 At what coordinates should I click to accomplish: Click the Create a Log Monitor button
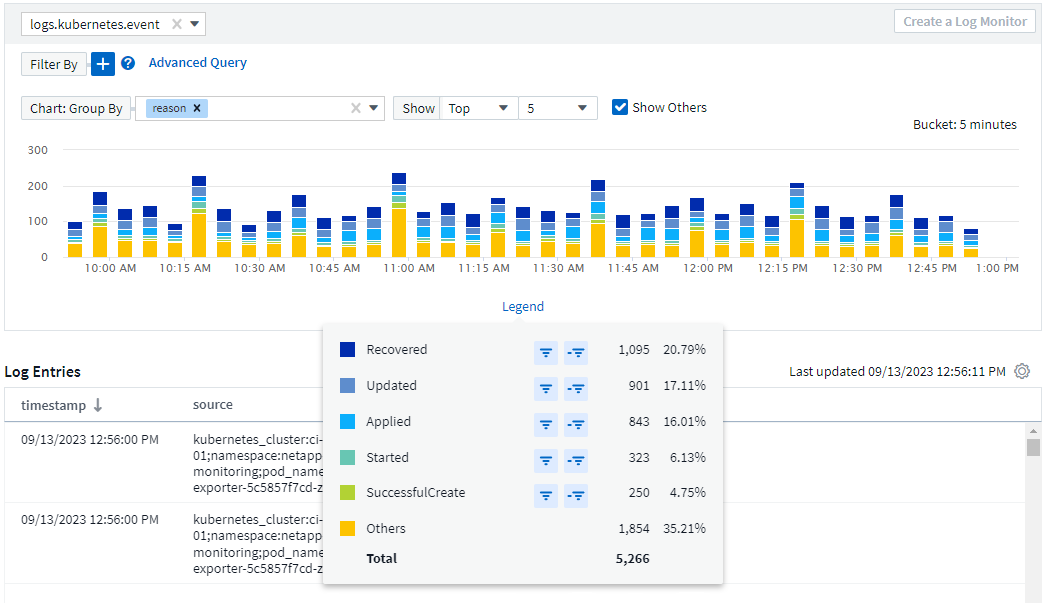965,22
